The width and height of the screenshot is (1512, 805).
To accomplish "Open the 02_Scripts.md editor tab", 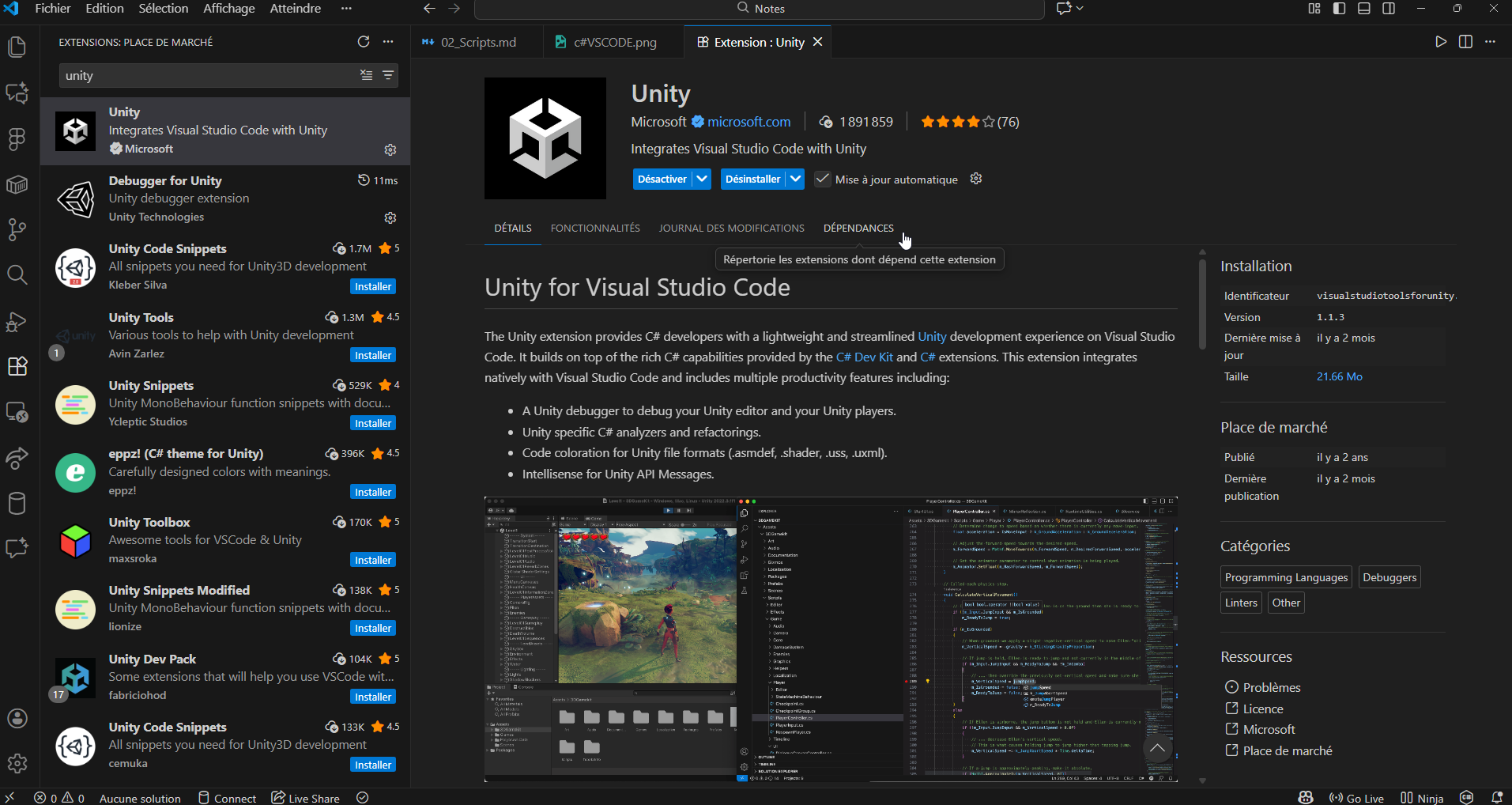I will [477, 42].
